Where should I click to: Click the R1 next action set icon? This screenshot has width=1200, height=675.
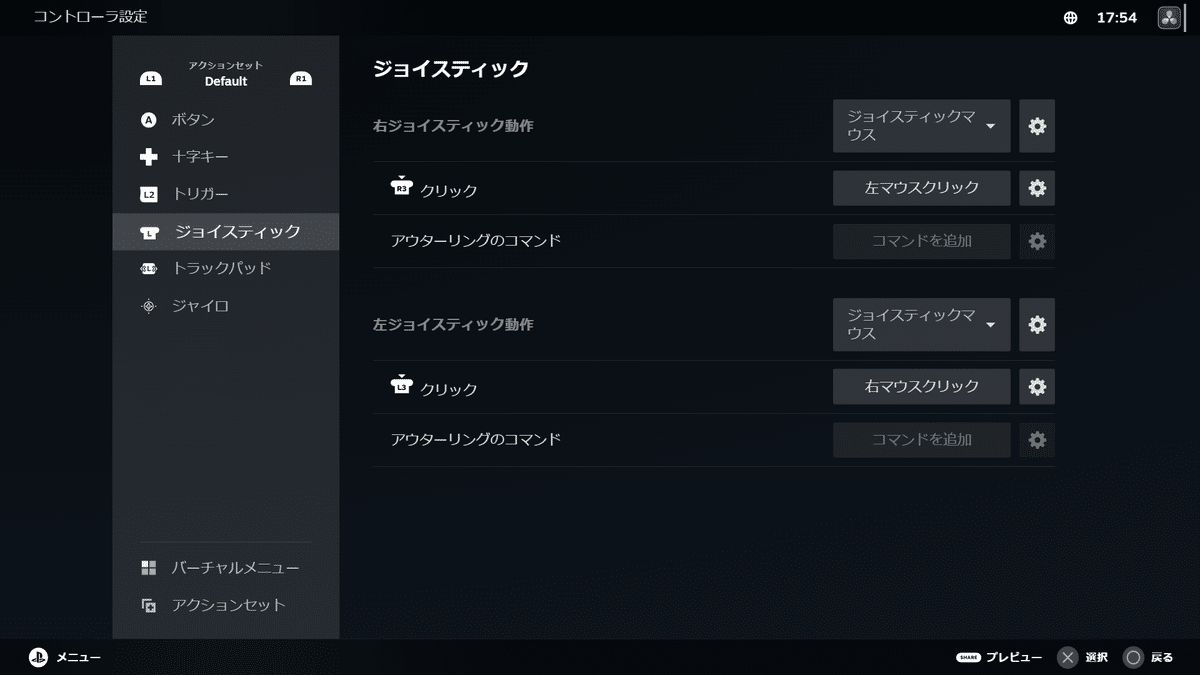300,78
